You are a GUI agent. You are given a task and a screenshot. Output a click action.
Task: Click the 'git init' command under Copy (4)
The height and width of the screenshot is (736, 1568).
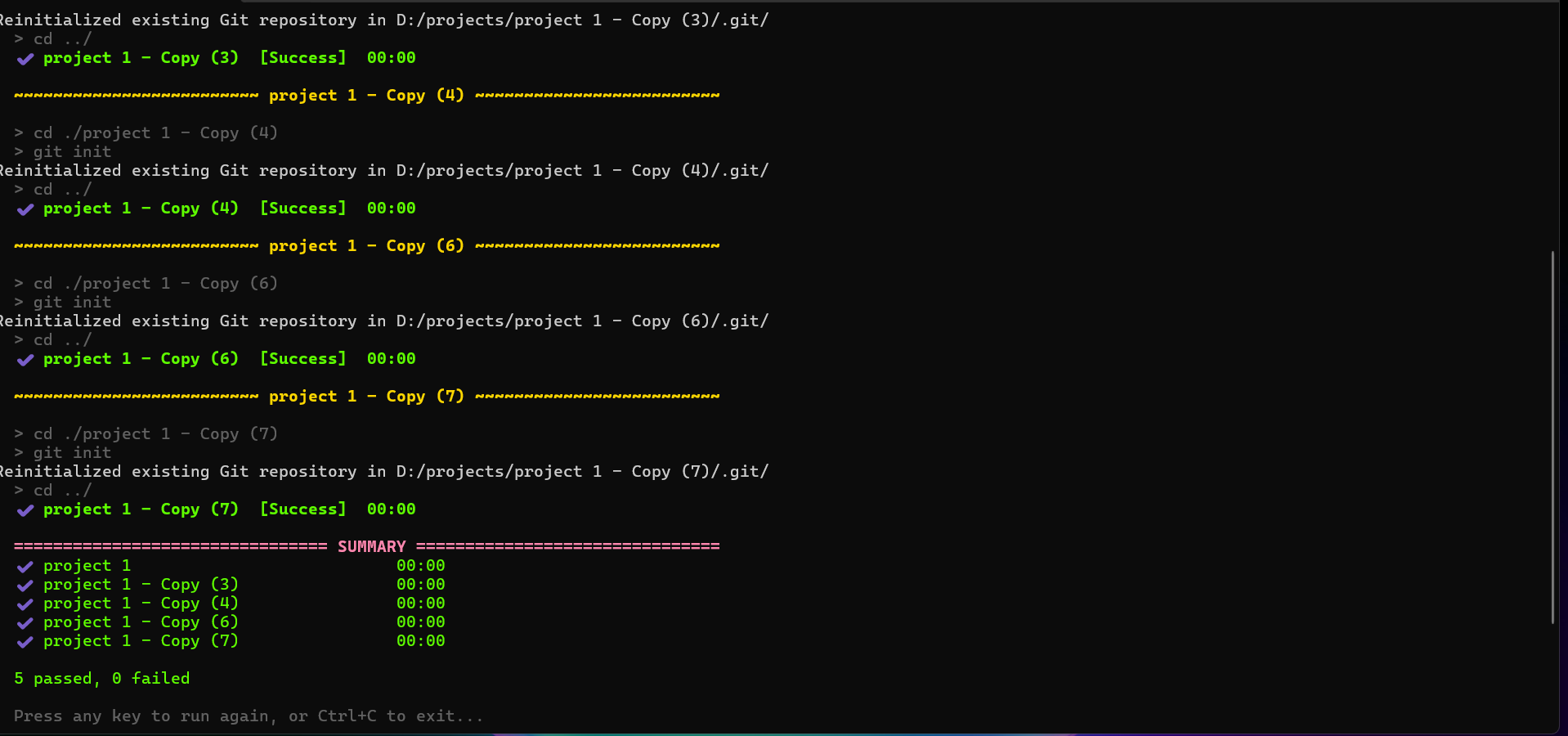click(72, 151)
